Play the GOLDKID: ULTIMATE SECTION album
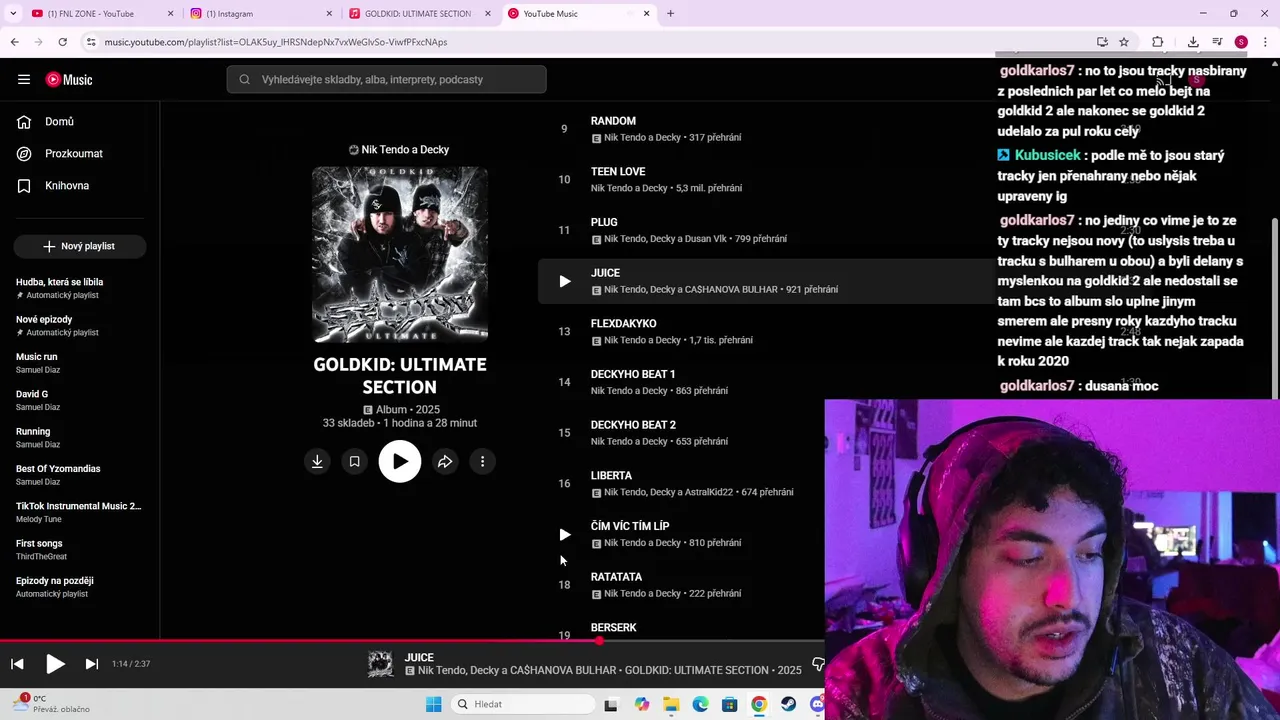 pyautogui.click(x=400, y=461)
